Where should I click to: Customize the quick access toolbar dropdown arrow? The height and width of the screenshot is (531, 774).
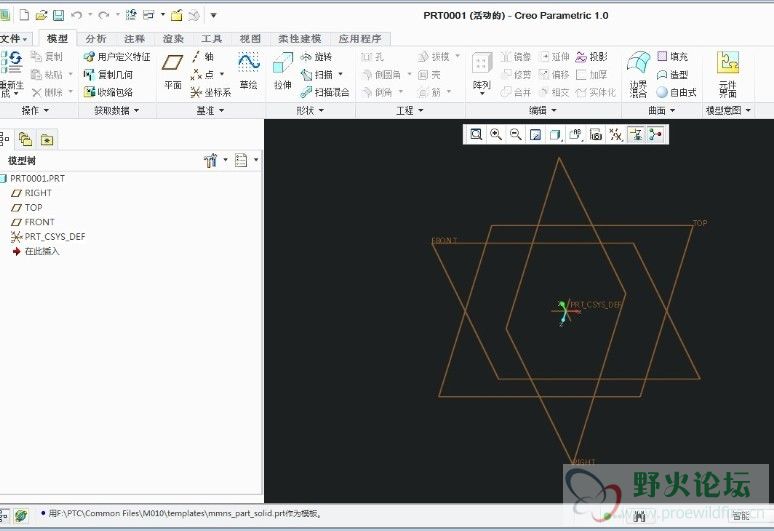click(x=213, y=15)
